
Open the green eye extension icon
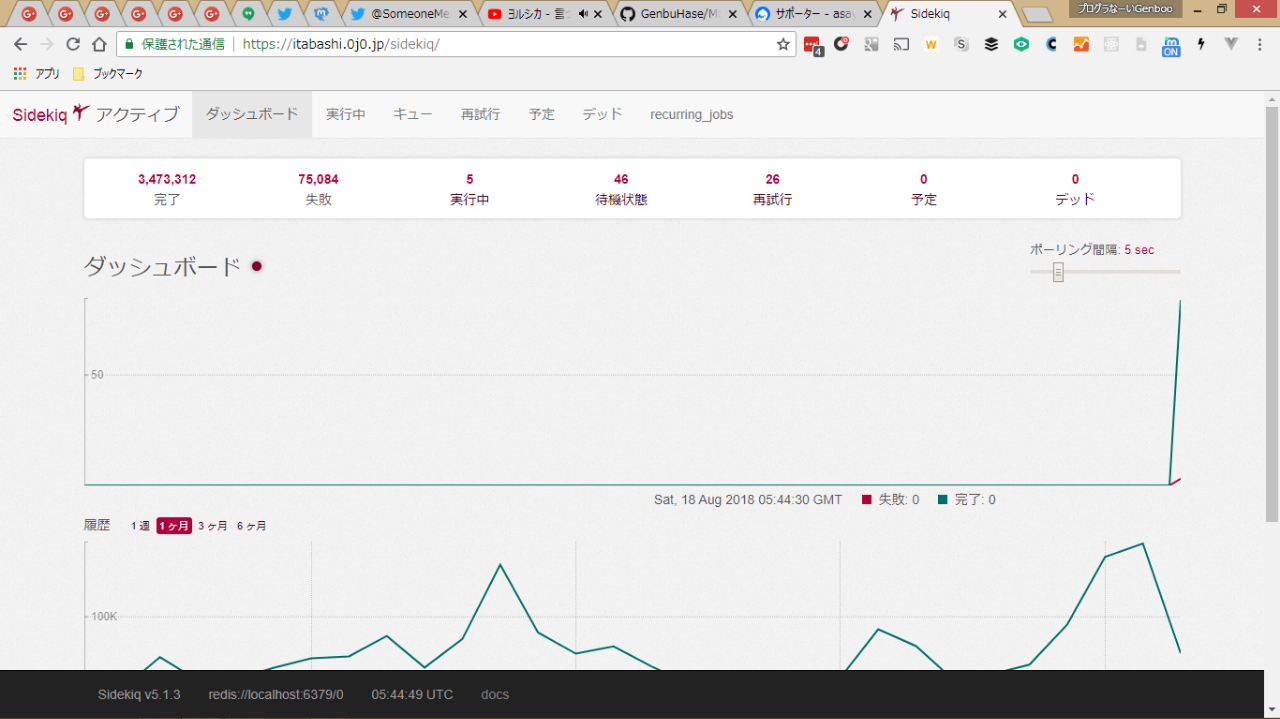click(x=1021, y=44)
